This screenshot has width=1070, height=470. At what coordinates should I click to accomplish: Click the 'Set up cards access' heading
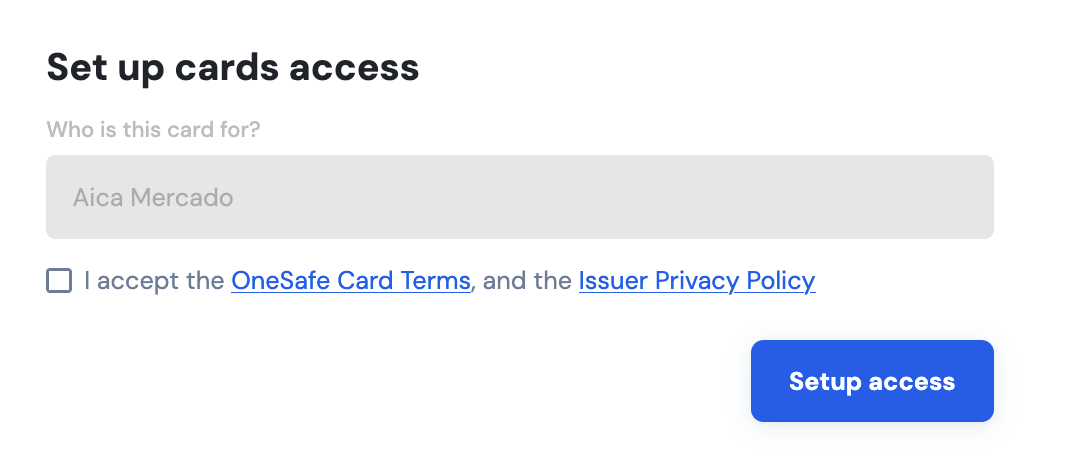click(233, 68)
